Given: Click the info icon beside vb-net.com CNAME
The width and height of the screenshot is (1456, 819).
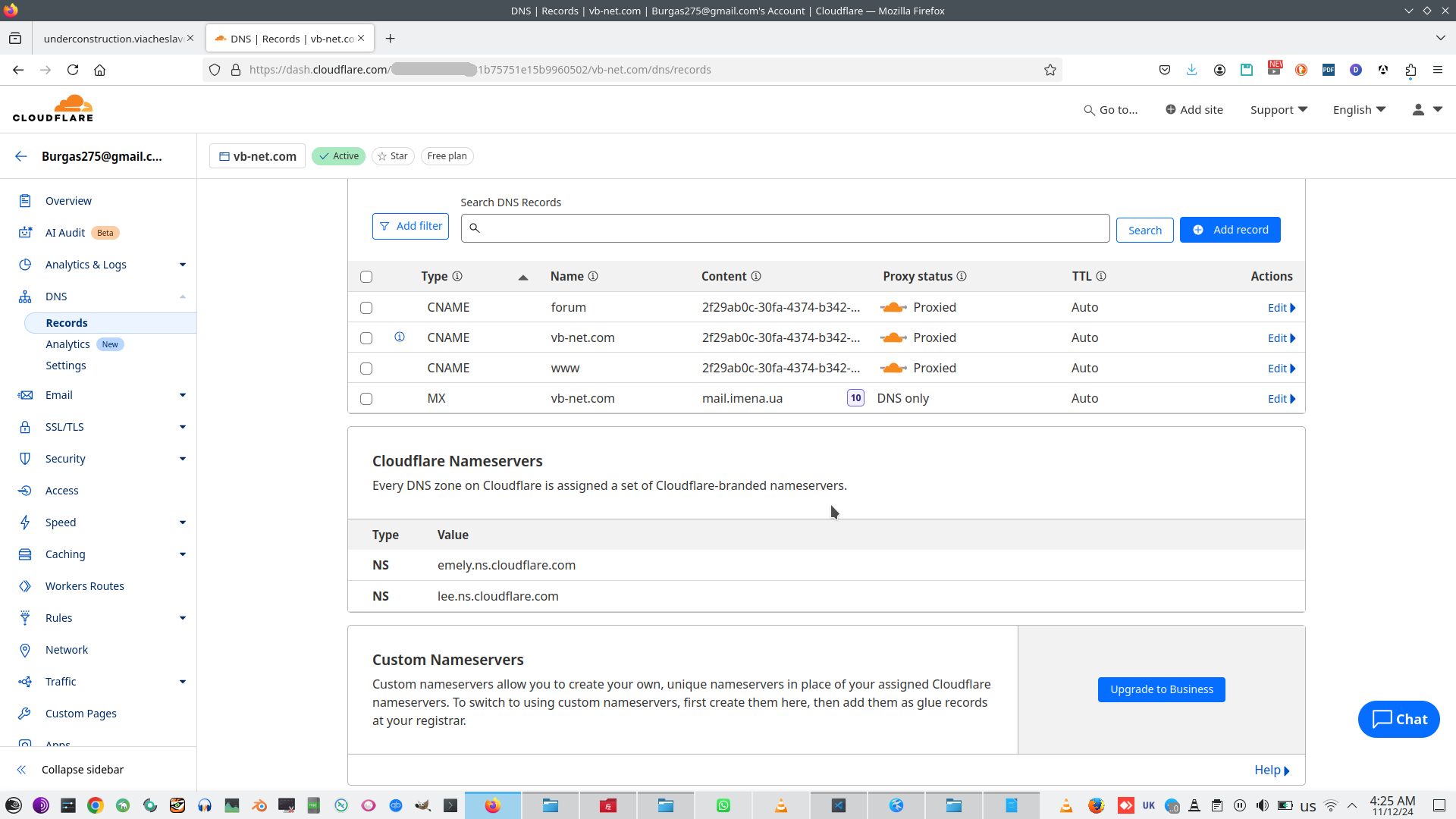Looking at the screenshot, I should pyautogui.click(x=400, y=337).
